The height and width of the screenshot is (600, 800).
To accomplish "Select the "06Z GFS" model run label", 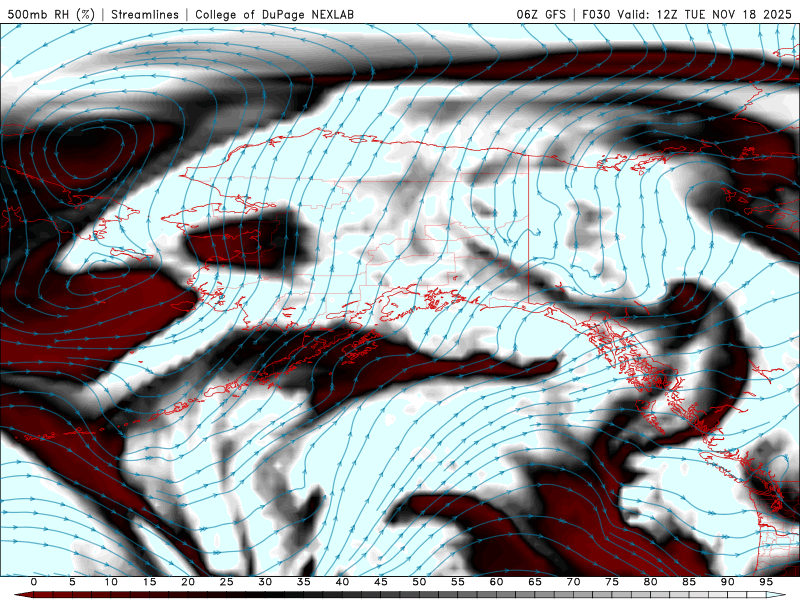I will click(541, 14).
